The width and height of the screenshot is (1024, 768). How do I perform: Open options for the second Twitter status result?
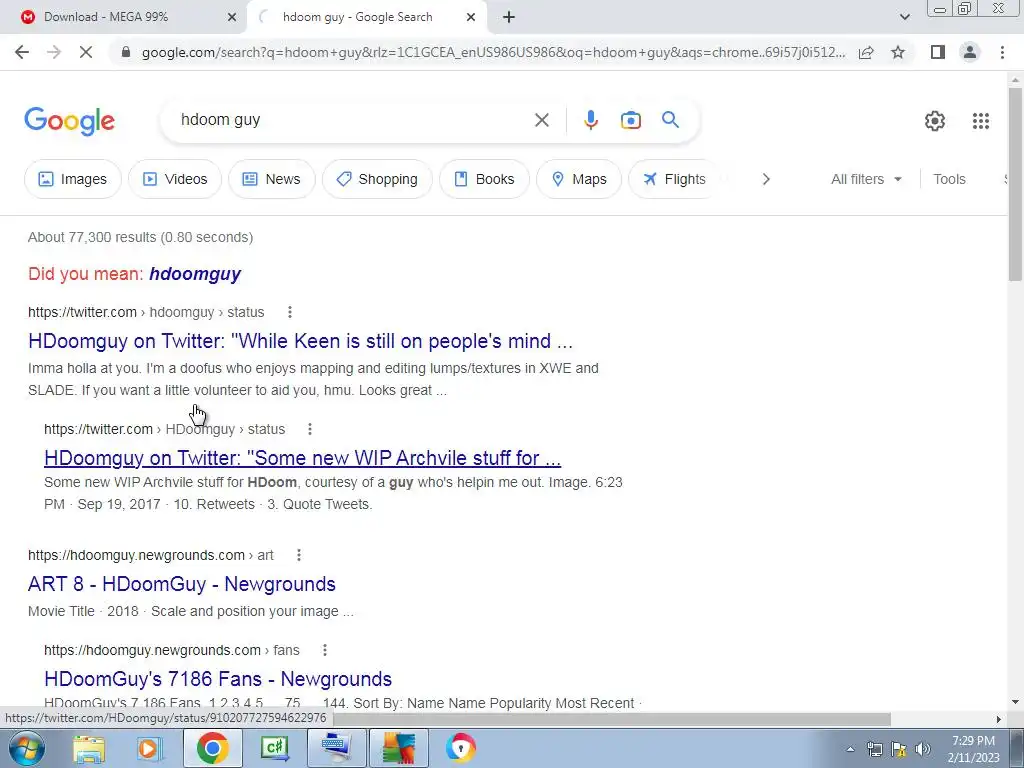pos(310,429)
